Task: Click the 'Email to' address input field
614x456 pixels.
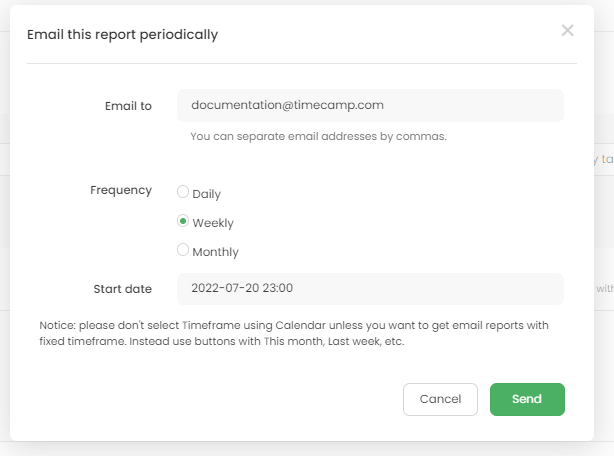Action: click(370, 105)
